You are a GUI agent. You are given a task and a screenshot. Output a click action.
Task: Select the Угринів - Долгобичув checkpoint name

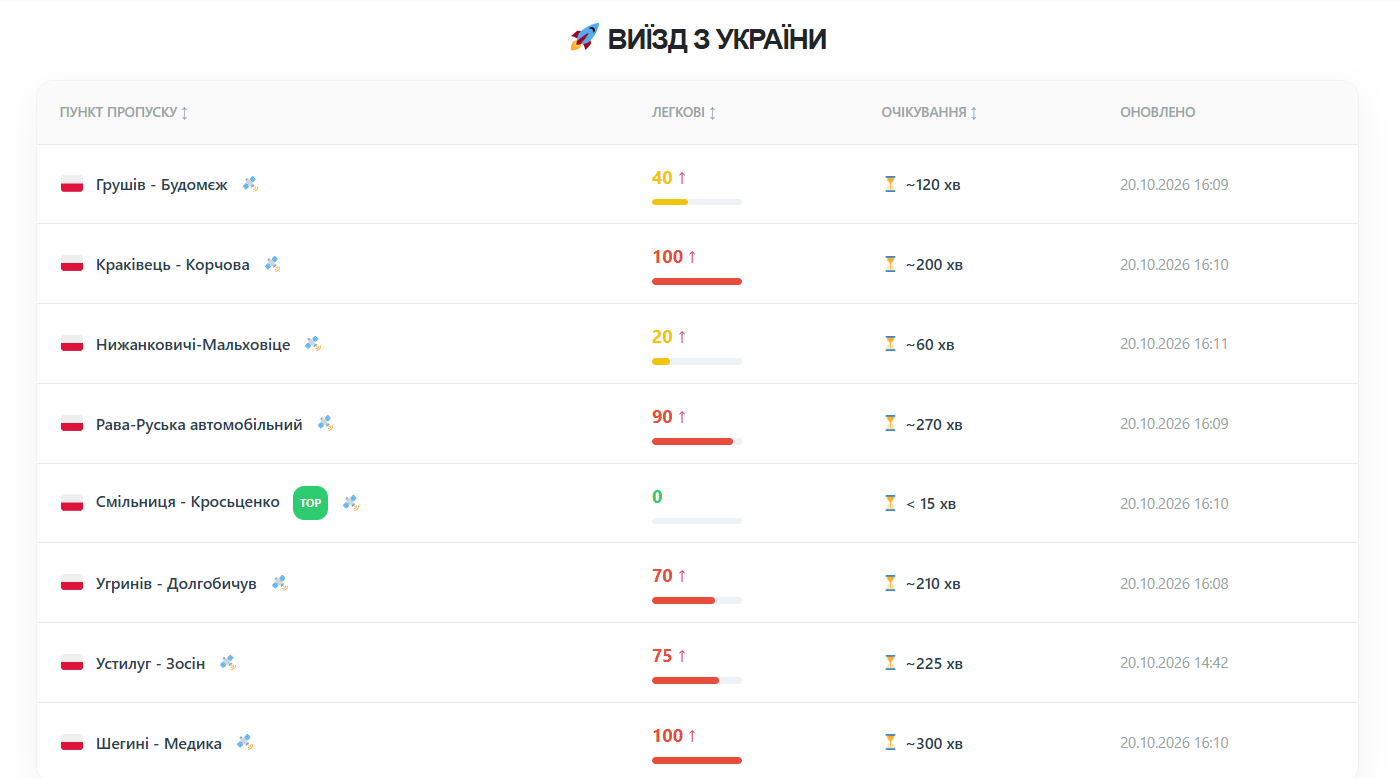[176, 584]
